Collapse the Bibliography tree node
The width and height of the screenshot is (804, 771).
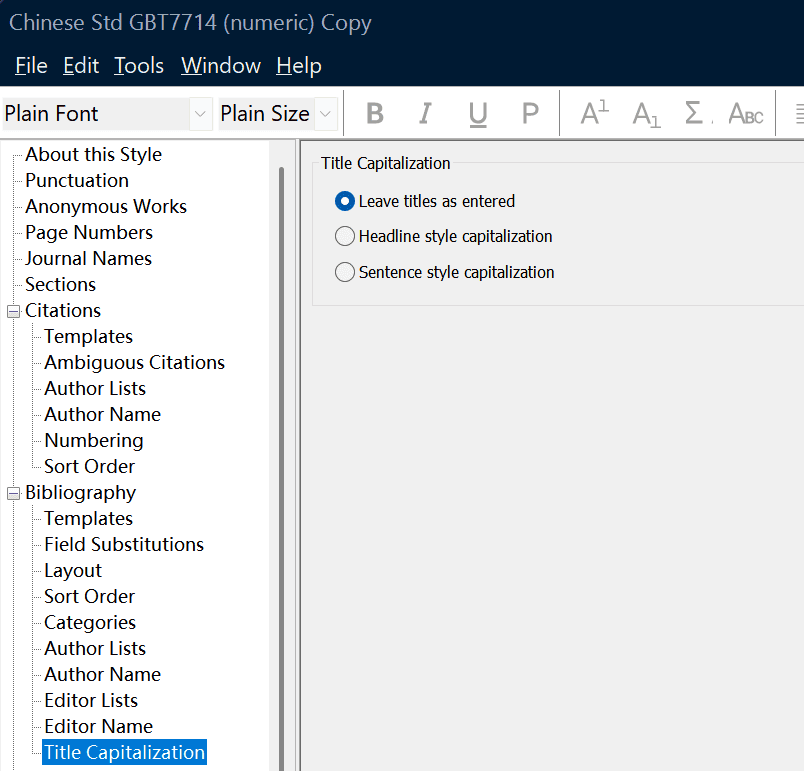14,493
